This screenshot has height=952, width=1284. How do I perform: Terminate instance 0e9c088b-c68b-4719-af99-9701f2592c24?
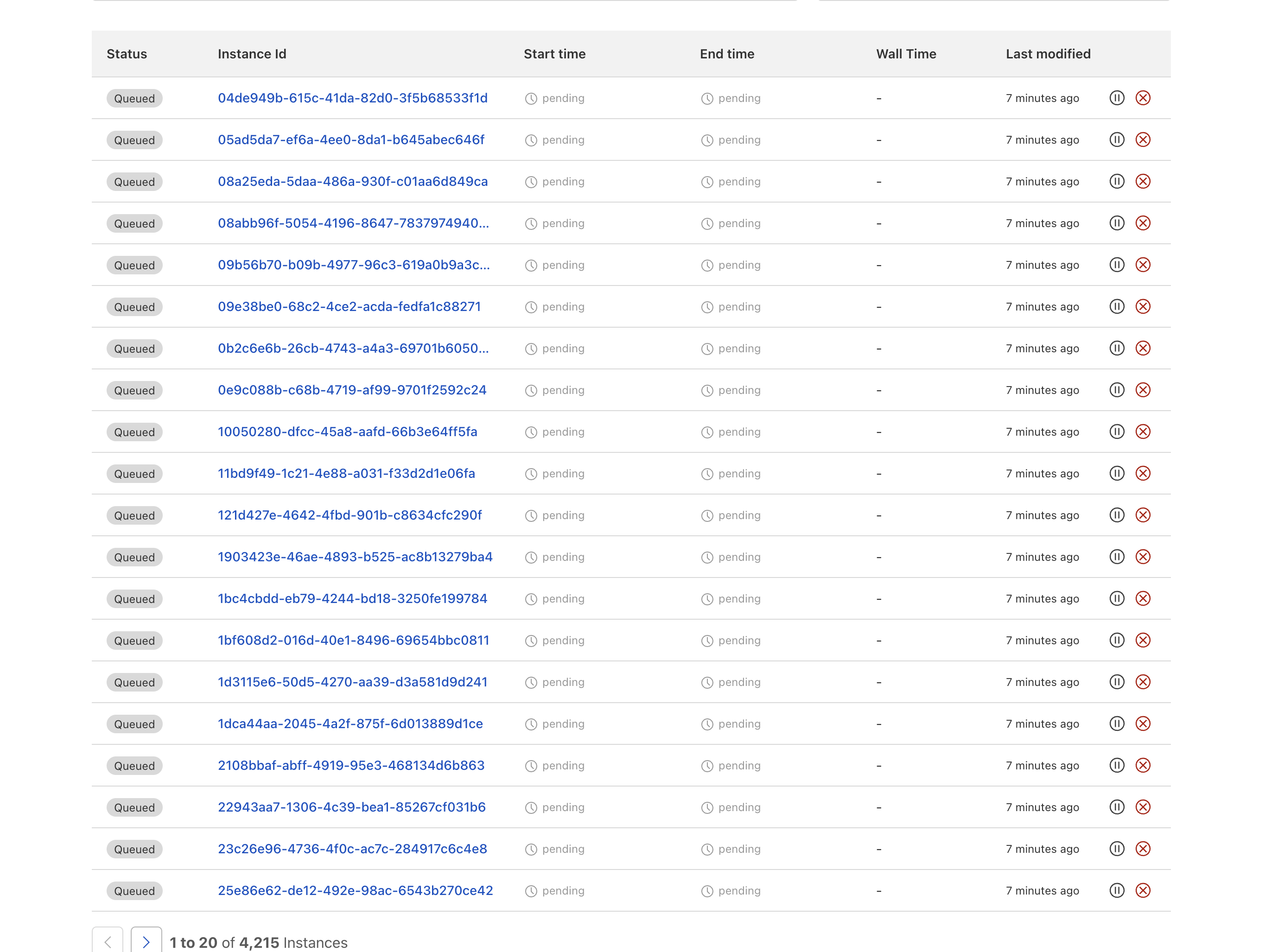[x=1142, y=390]
